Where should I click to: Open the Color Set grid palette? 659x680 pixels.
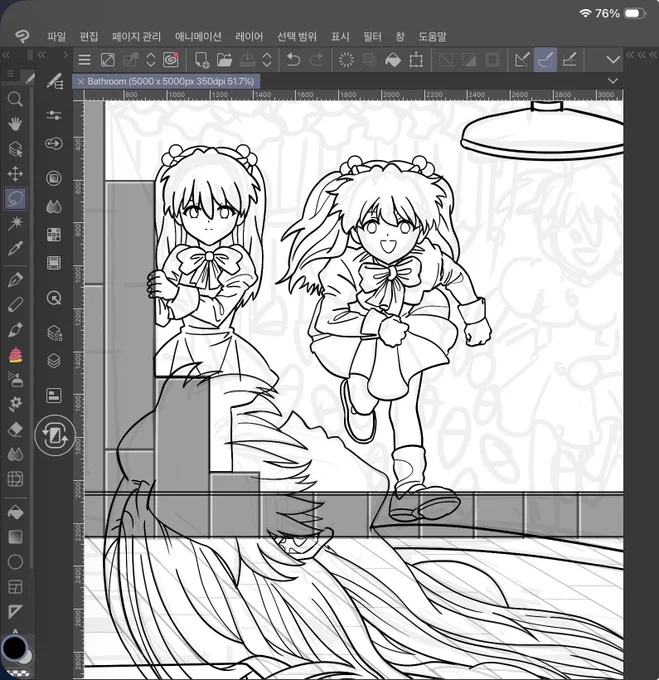(x=54, y=235)
